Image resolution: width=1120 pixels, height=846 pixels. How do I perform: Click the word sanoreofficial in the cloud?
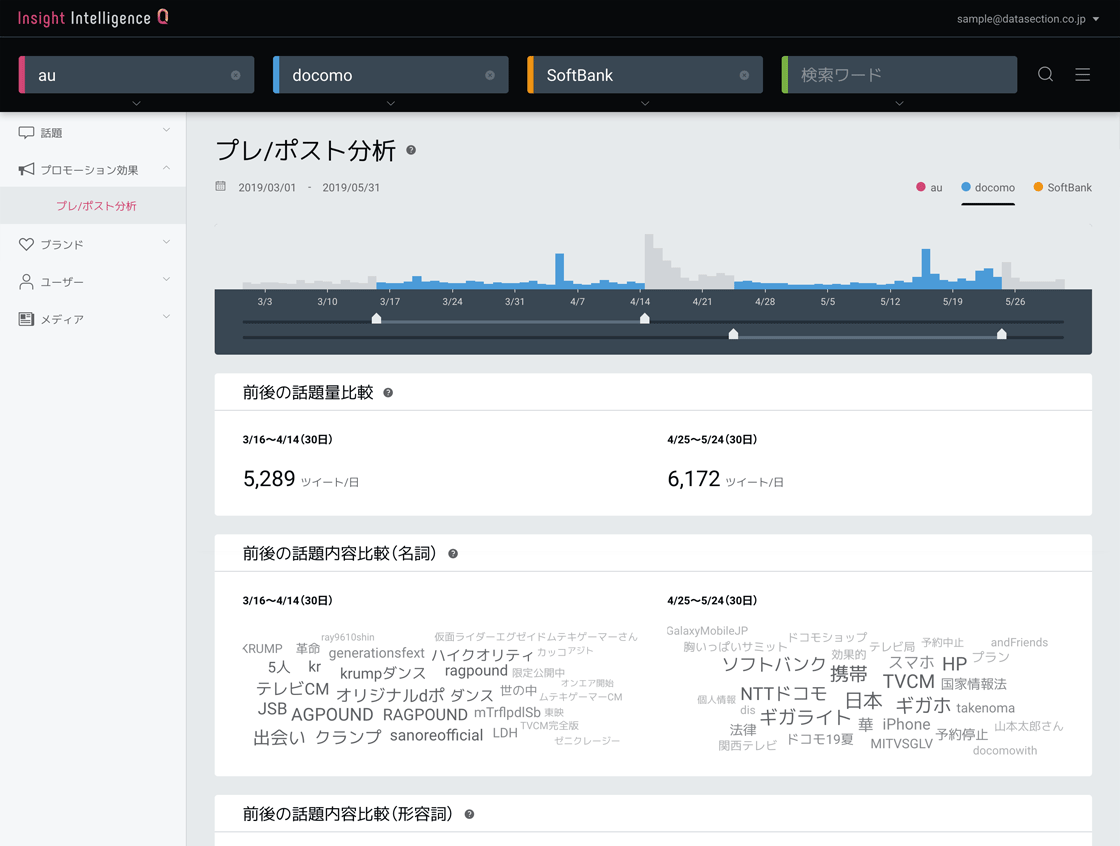point(436,735)
